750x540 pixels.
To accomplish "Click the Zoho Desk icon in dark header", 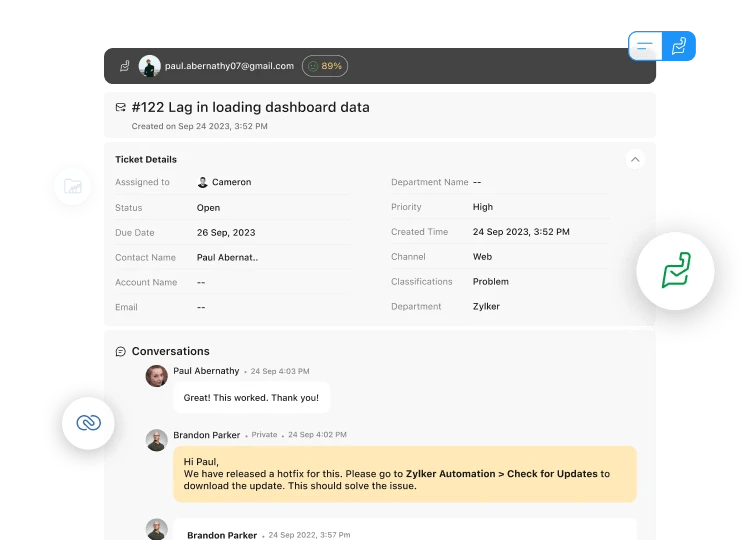I will [x=125, y=66].
